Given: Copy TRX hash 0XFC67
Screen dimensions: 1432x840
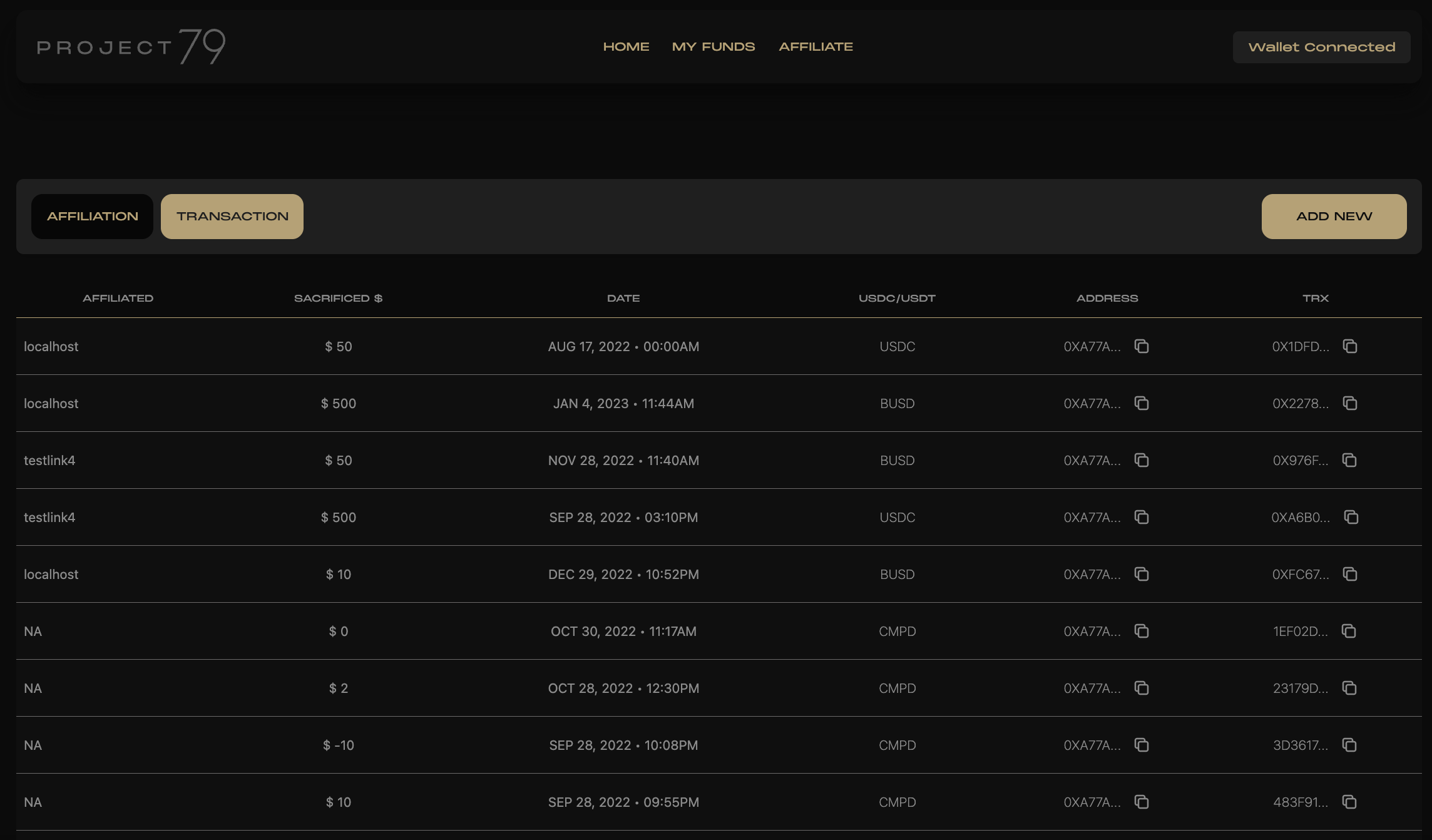Looking at the screenshot, I should [1351, 574].
